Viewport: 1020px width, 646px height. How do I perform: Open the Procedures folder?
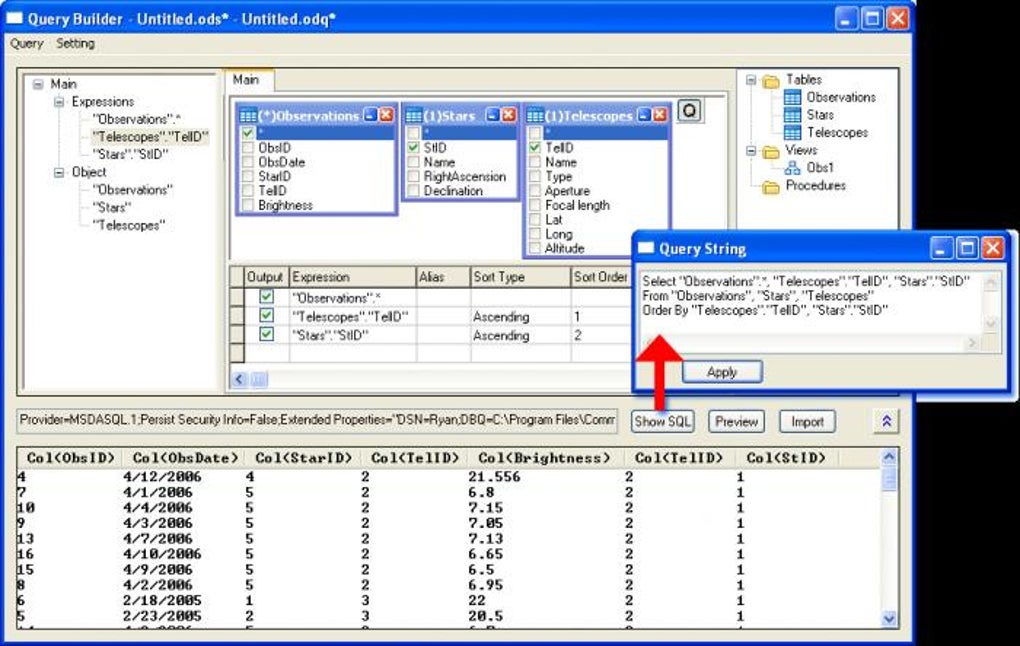[x=771, y=187]
